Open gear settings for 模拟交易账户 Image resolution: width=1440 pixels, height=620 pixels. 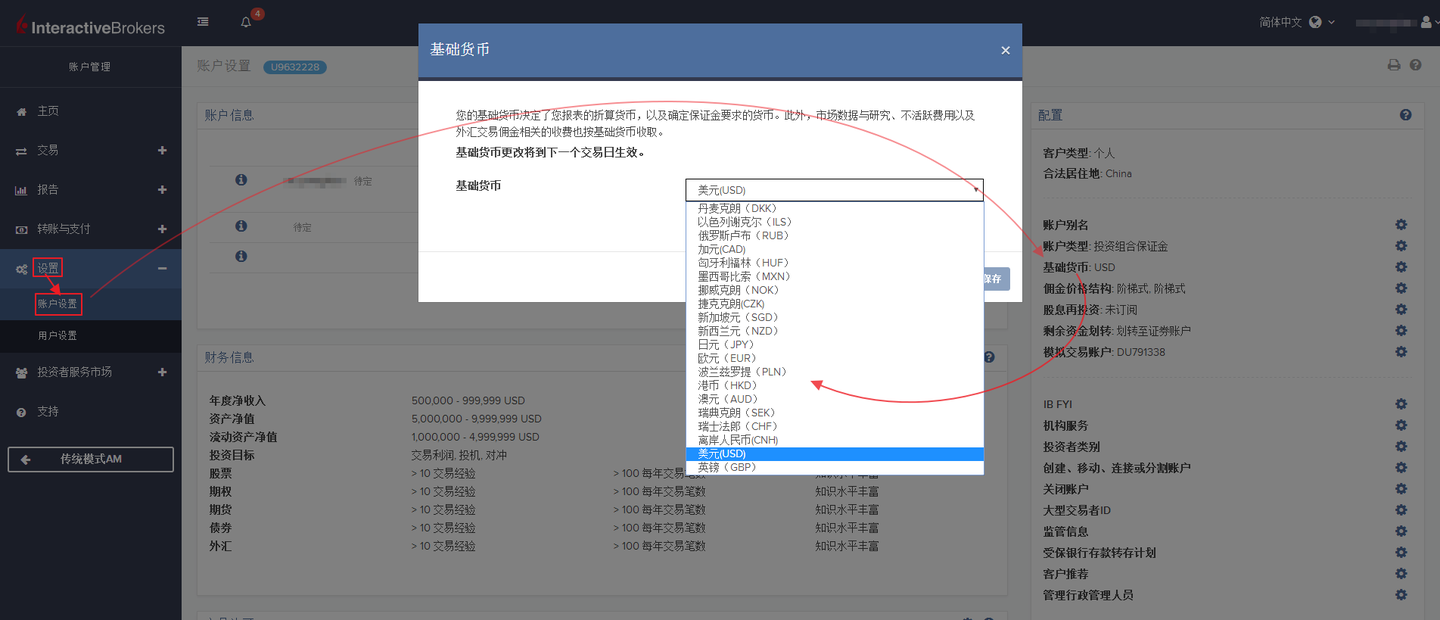[1401, 352]
